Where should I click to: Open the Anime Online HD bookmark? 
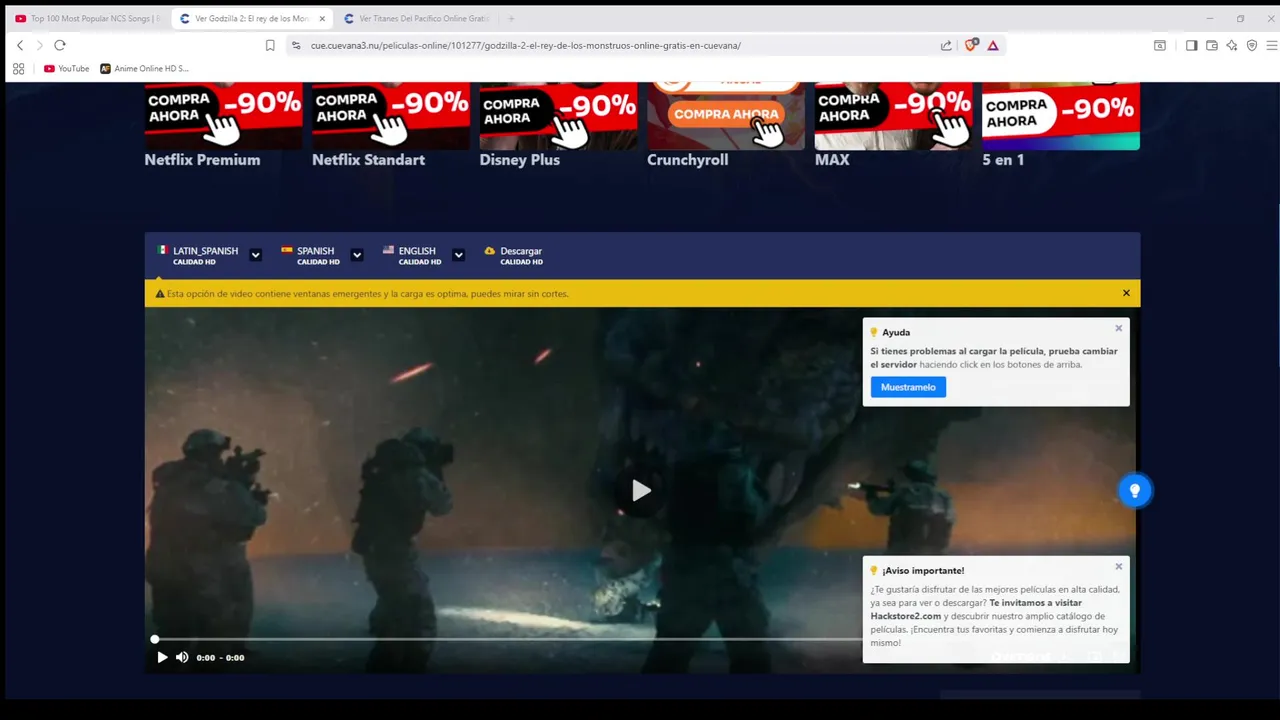[145, 69]
